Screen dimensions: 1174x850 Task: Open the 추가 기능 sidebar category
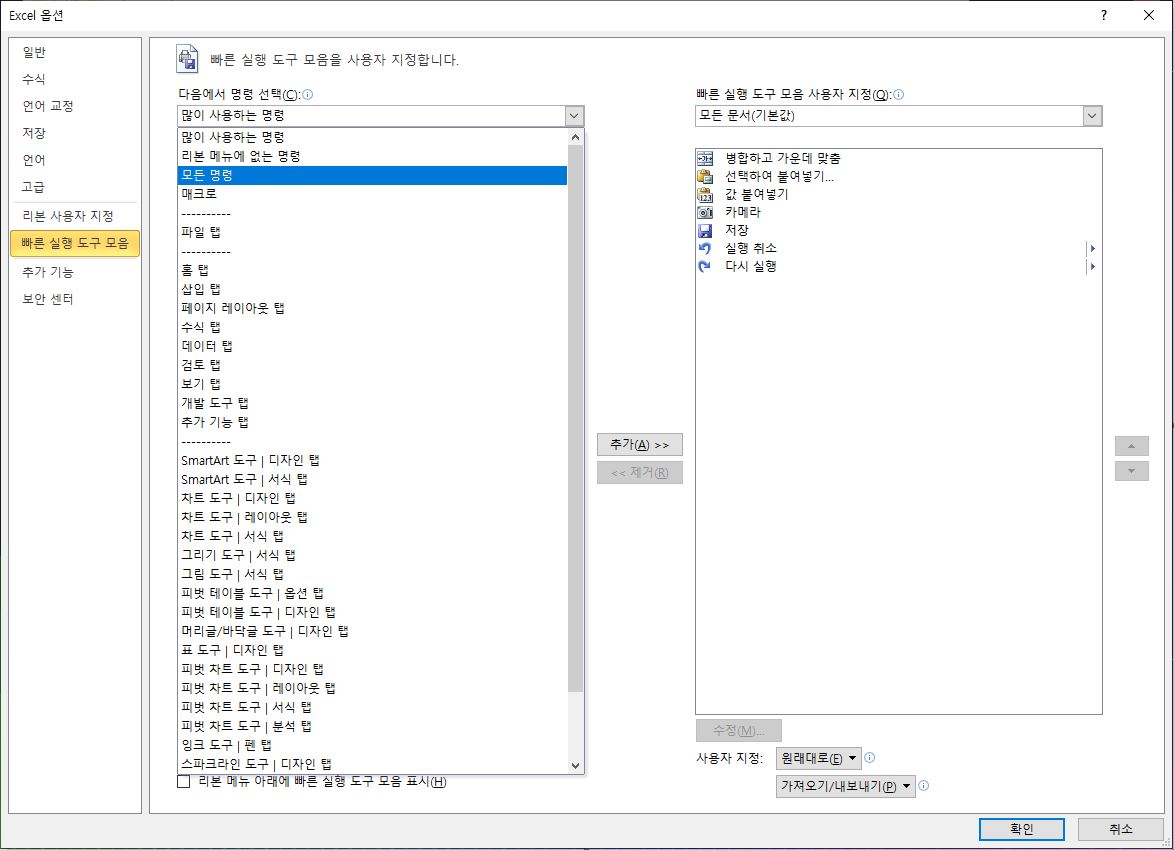(x=74, y=272)
